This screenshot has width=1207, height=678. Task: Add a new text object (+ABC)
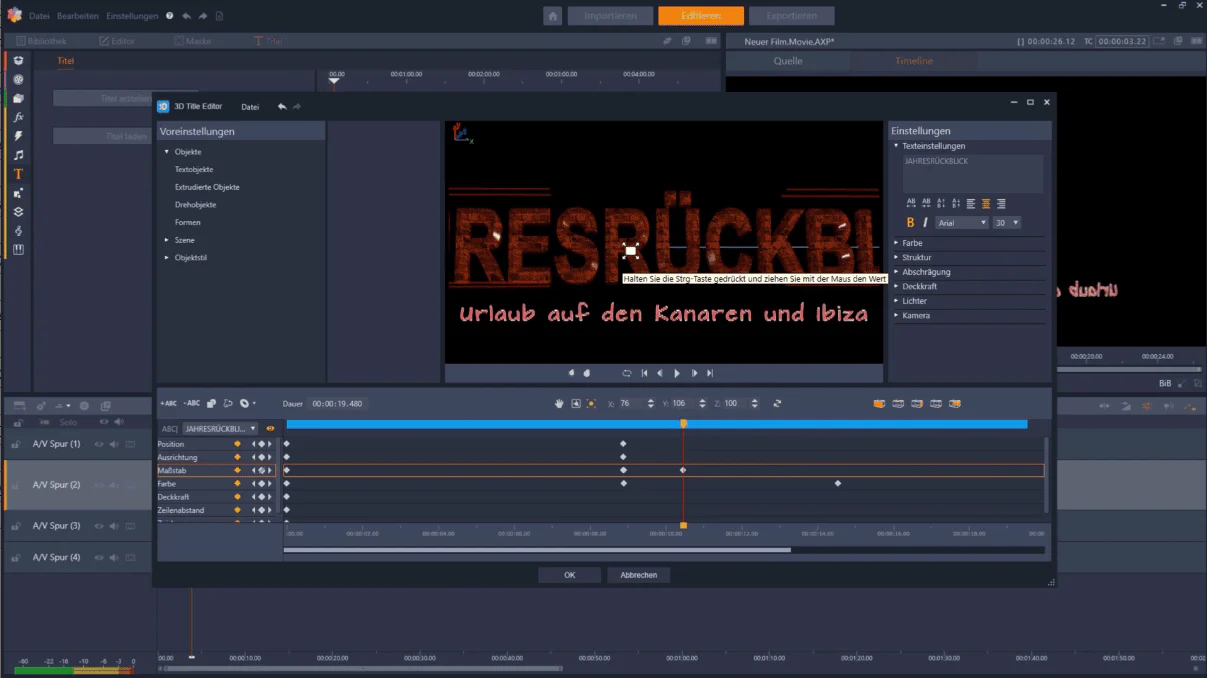pyautogui.click(x=168, y=403)
